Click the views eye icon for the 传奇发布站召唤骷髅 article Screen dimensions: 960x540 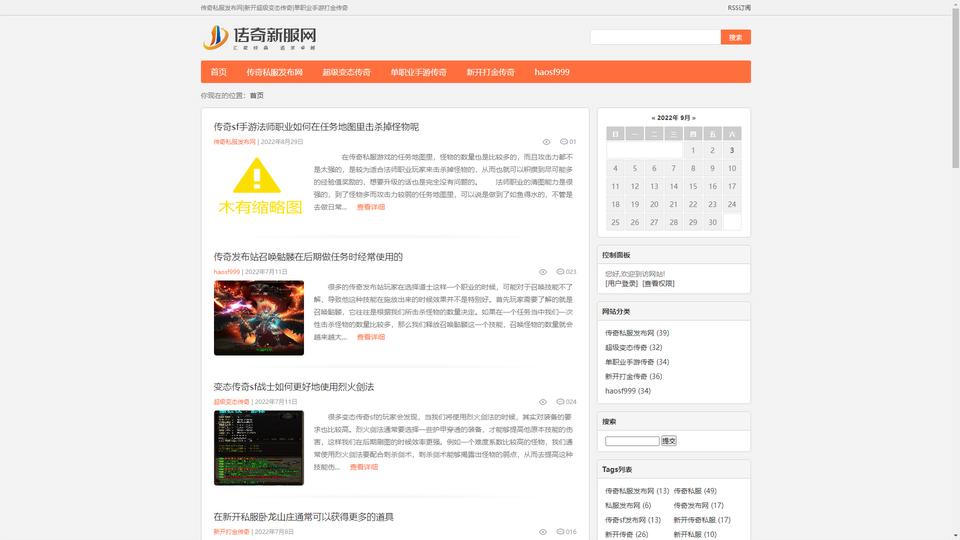pyautogui.click(x=542, y=272)
